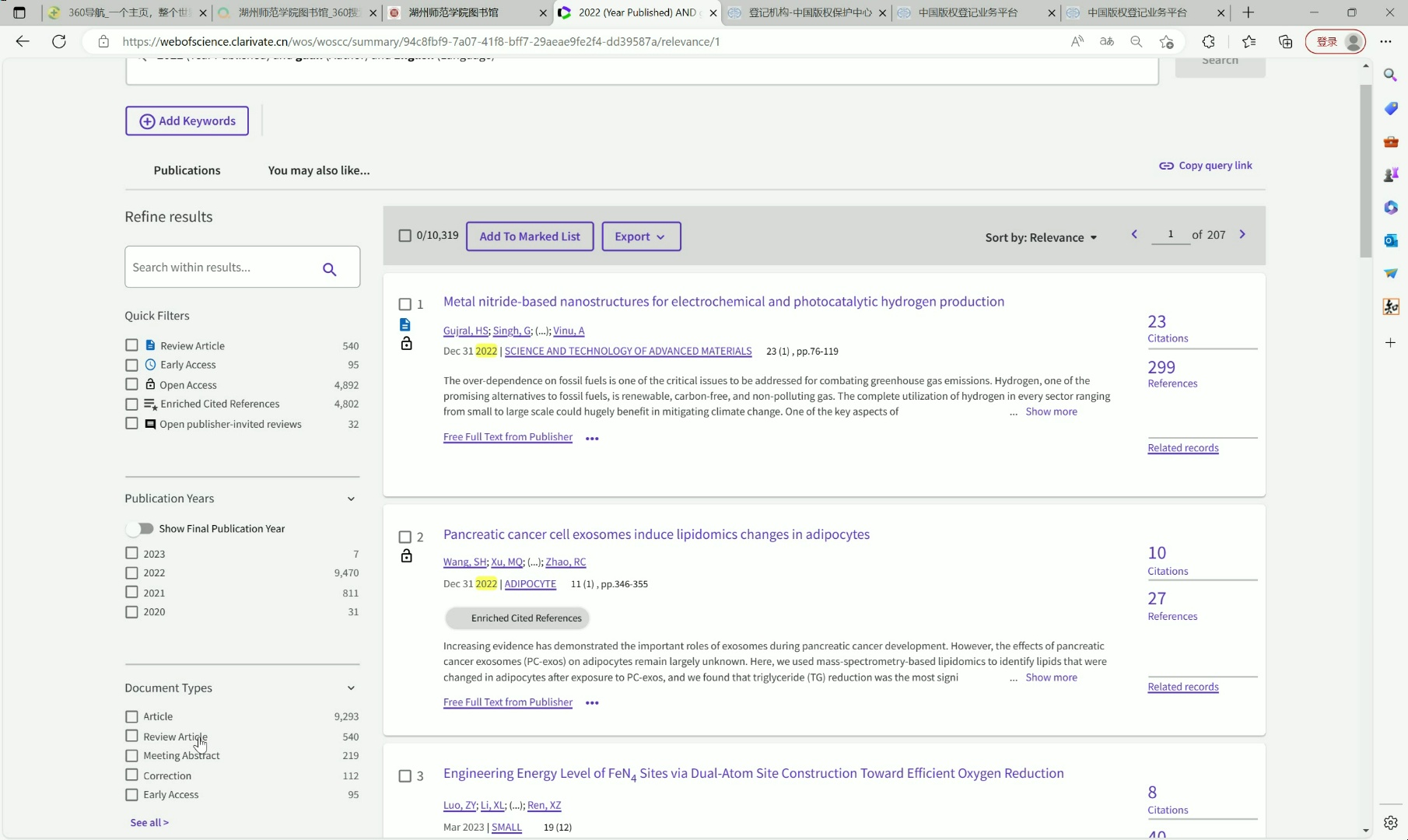Open Free Full Text link for result 1
The image size is (1408, 840).
[508, 437]
